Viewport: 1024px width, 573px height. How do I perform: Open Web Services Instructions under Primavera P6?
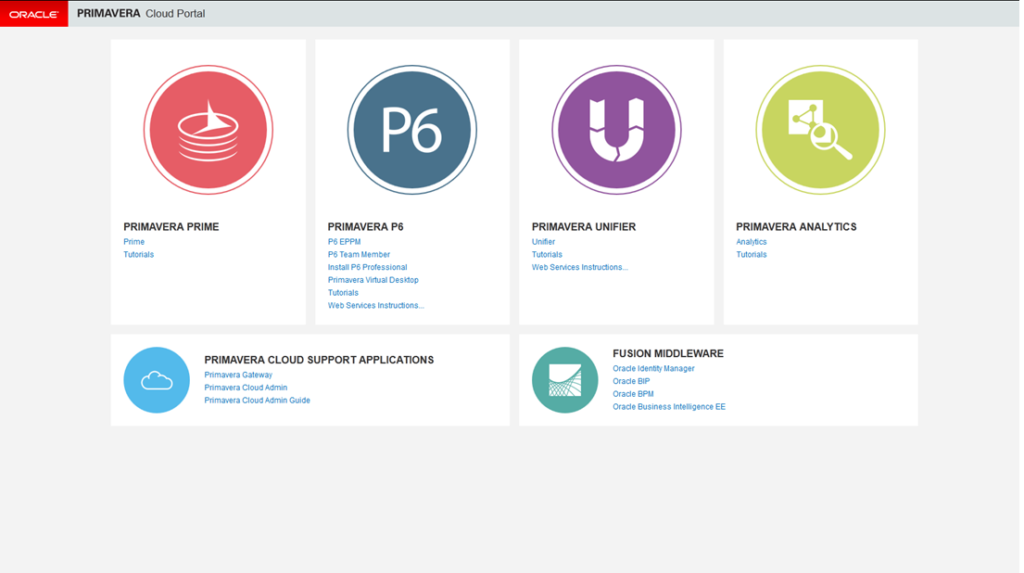click(376, 306)
